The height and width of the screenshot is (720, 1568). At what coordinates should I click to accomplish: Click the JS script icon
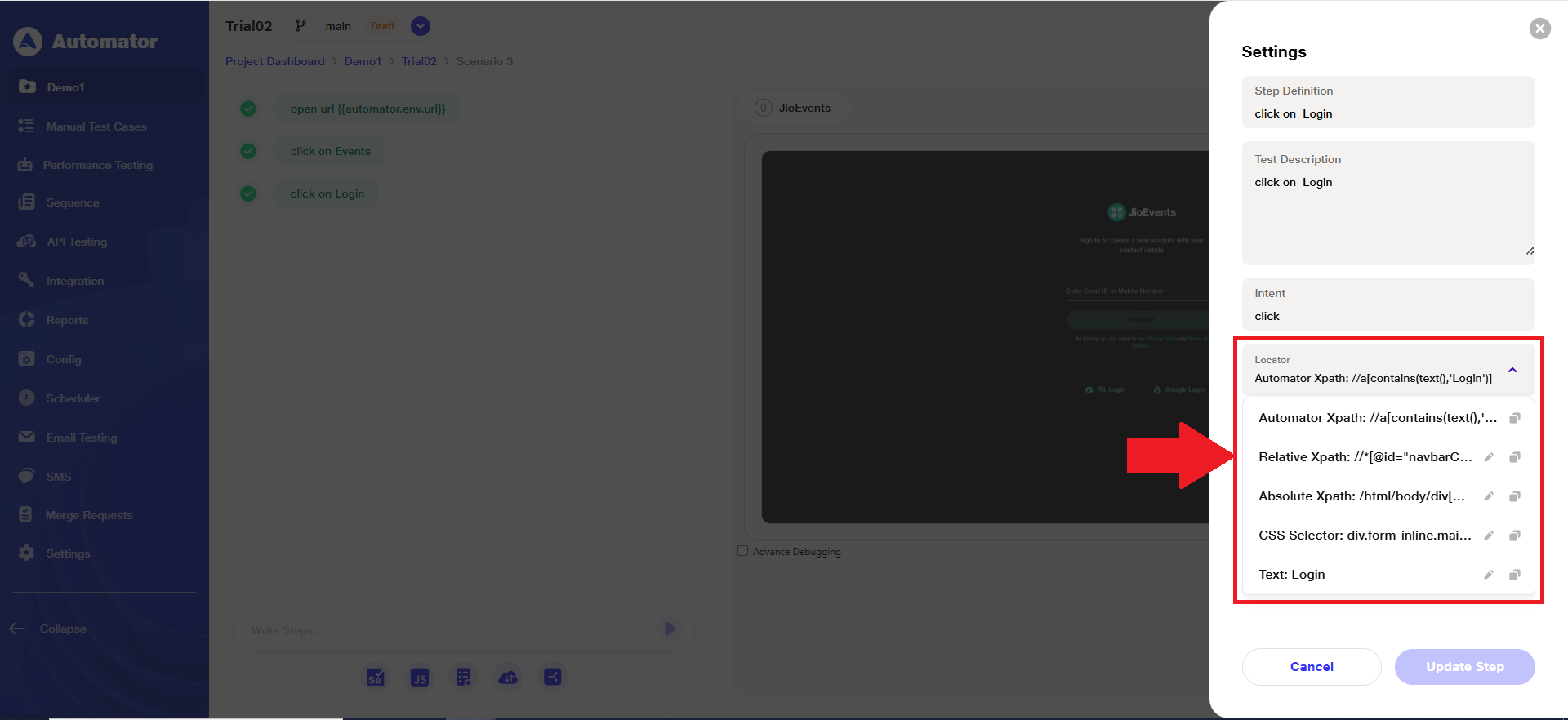point(420,677)
